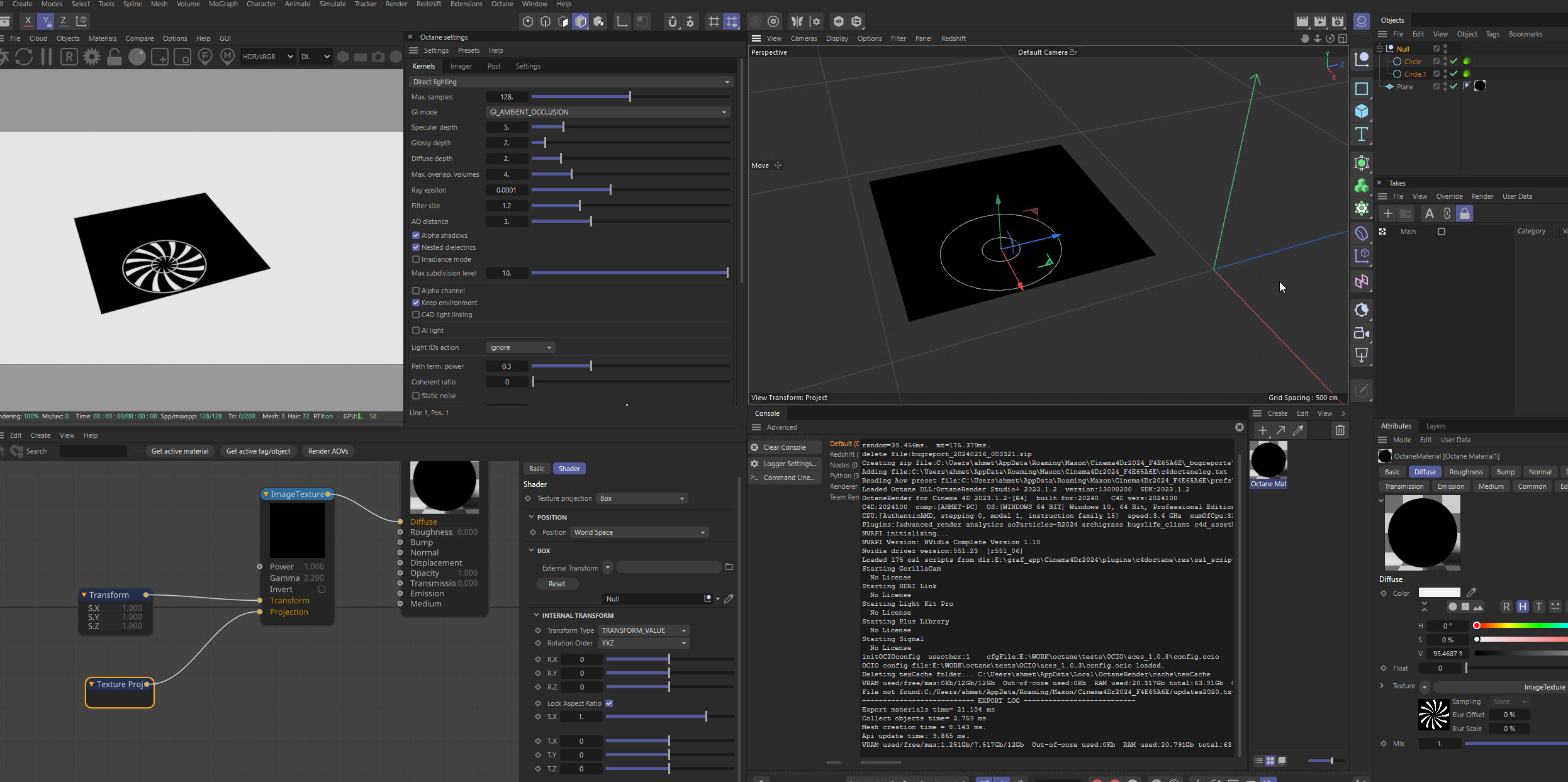Disable the Alpha shadows checkbox
The image size is (1568, 782).
416,235
